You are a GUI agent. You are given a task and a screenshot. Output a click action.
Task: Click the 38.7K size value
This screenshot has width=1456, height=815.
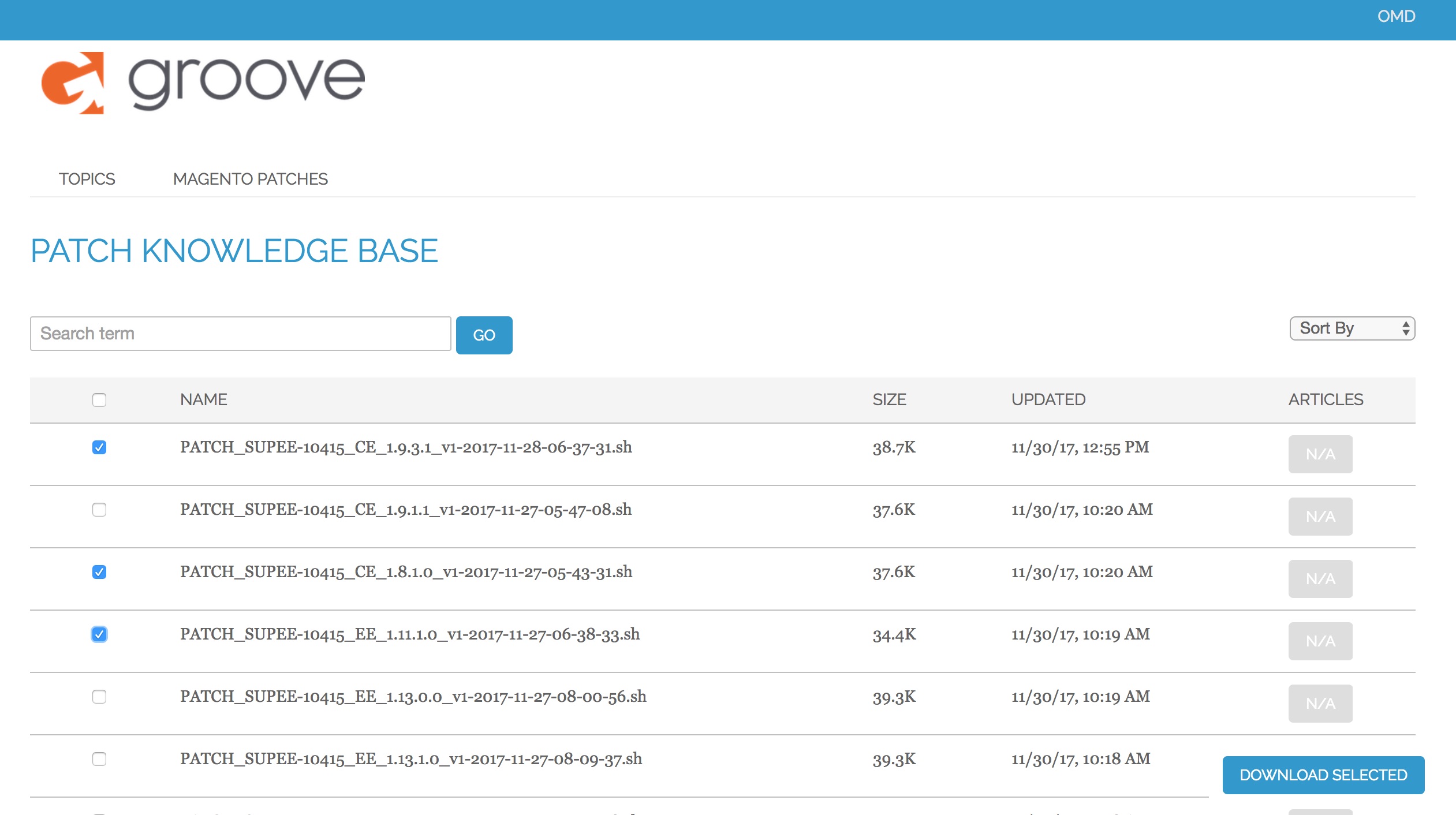pos(894,447)
